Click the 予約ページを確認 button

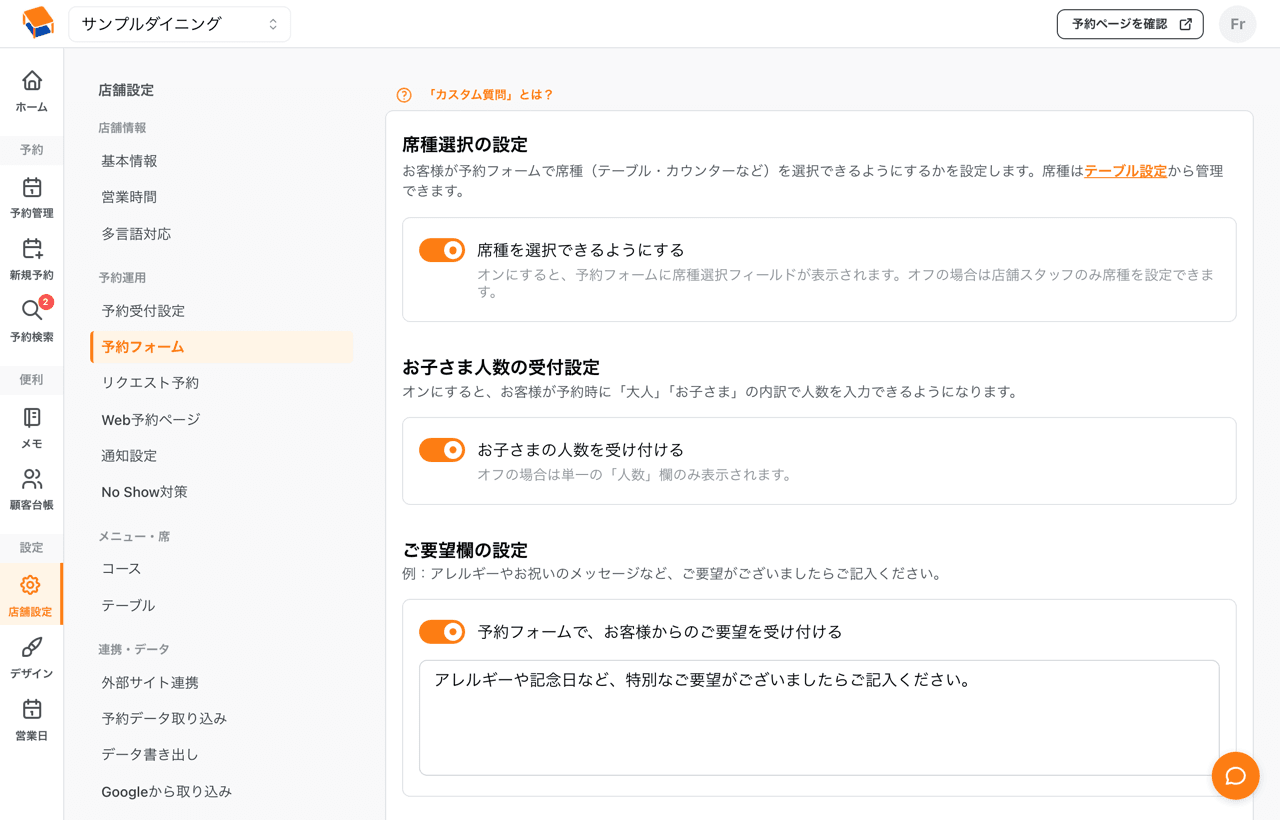pyautogui.click(x=1130, y=24)
